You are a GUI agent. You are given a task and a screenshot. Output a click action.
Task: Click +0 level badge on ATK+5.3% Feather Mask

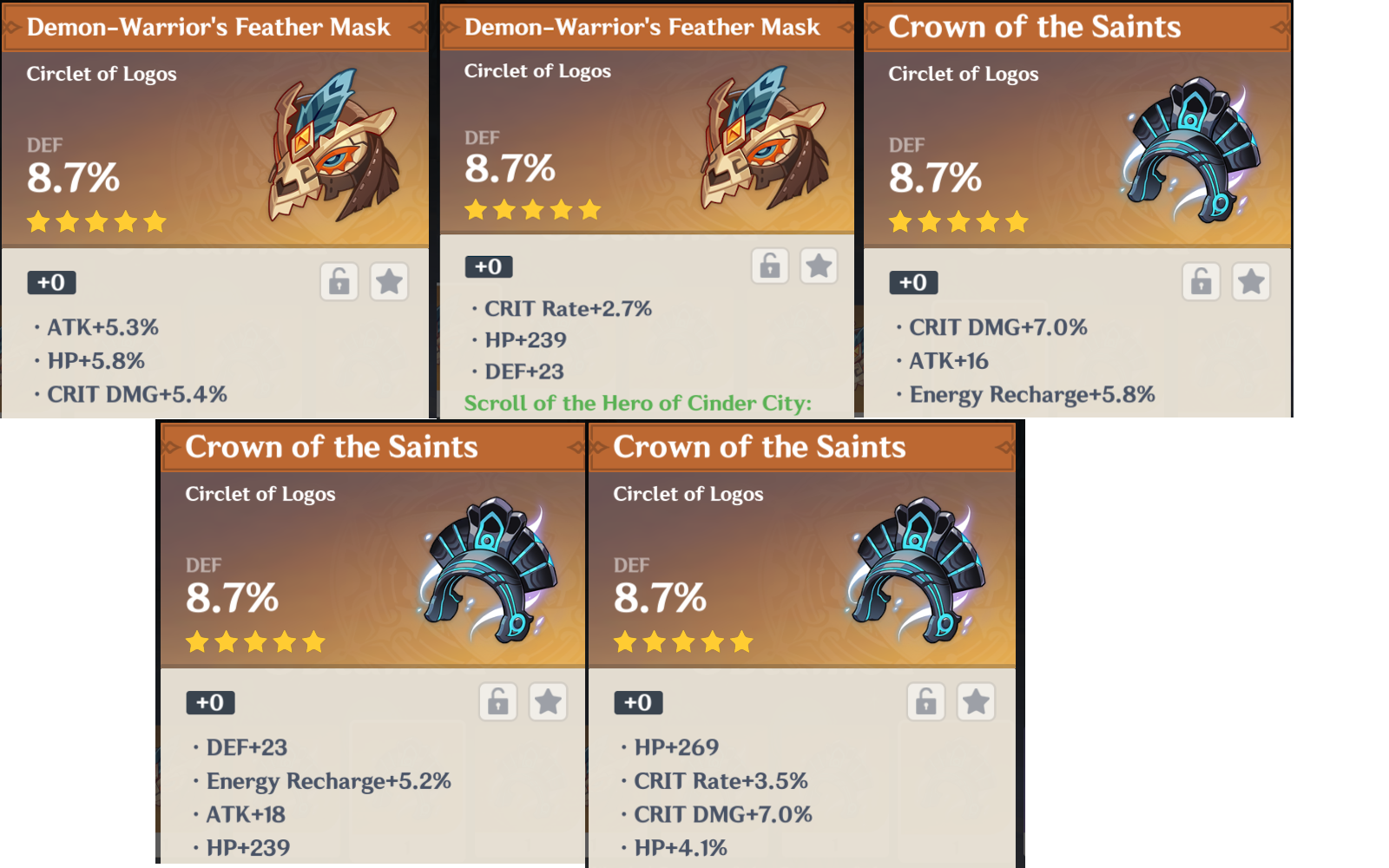[x=51, y=282]
